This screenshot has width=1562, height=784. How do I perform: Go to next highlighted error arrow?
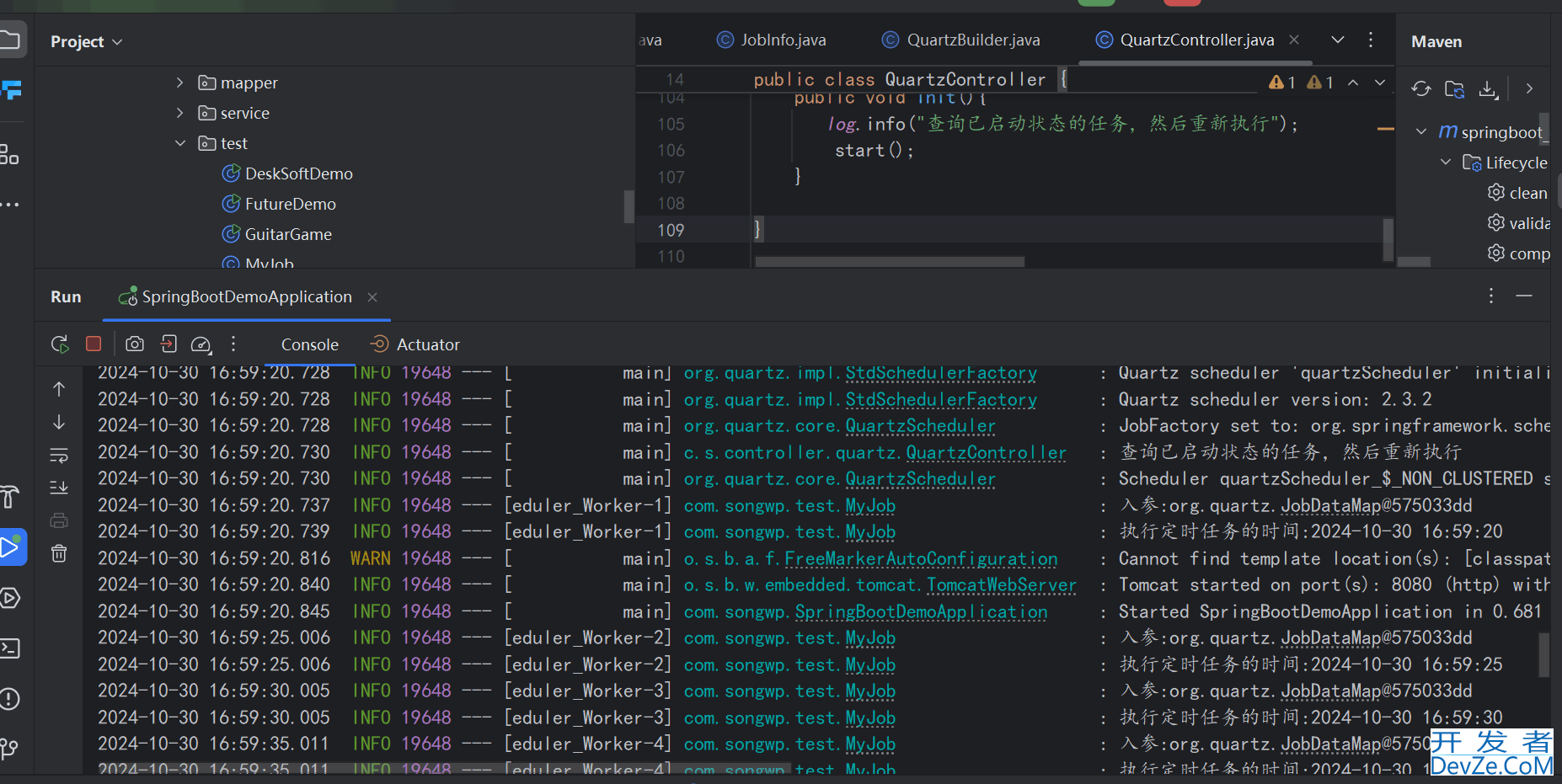(1380, 82)
